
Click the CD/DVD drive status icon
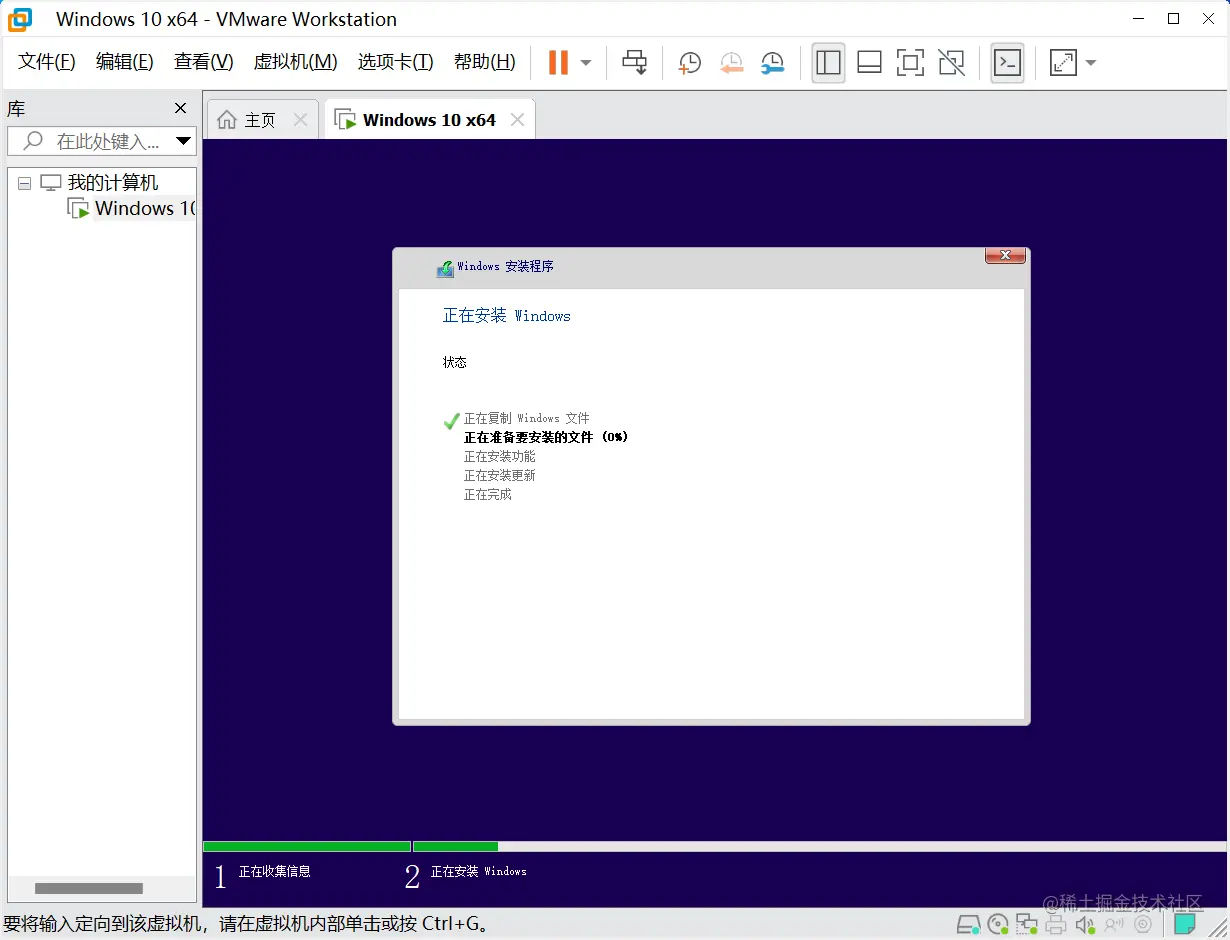coord(998,924)
